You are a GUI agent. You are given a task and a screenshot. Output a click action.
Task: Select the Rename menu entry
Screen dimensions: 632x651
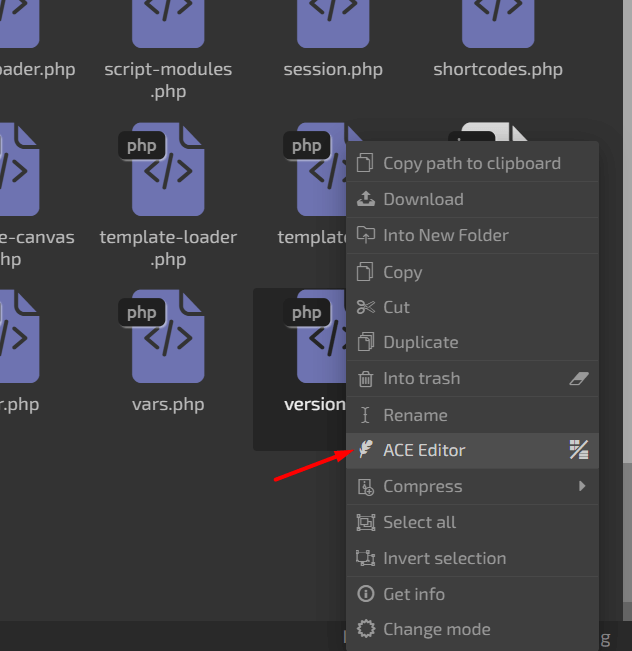[415, 415]
